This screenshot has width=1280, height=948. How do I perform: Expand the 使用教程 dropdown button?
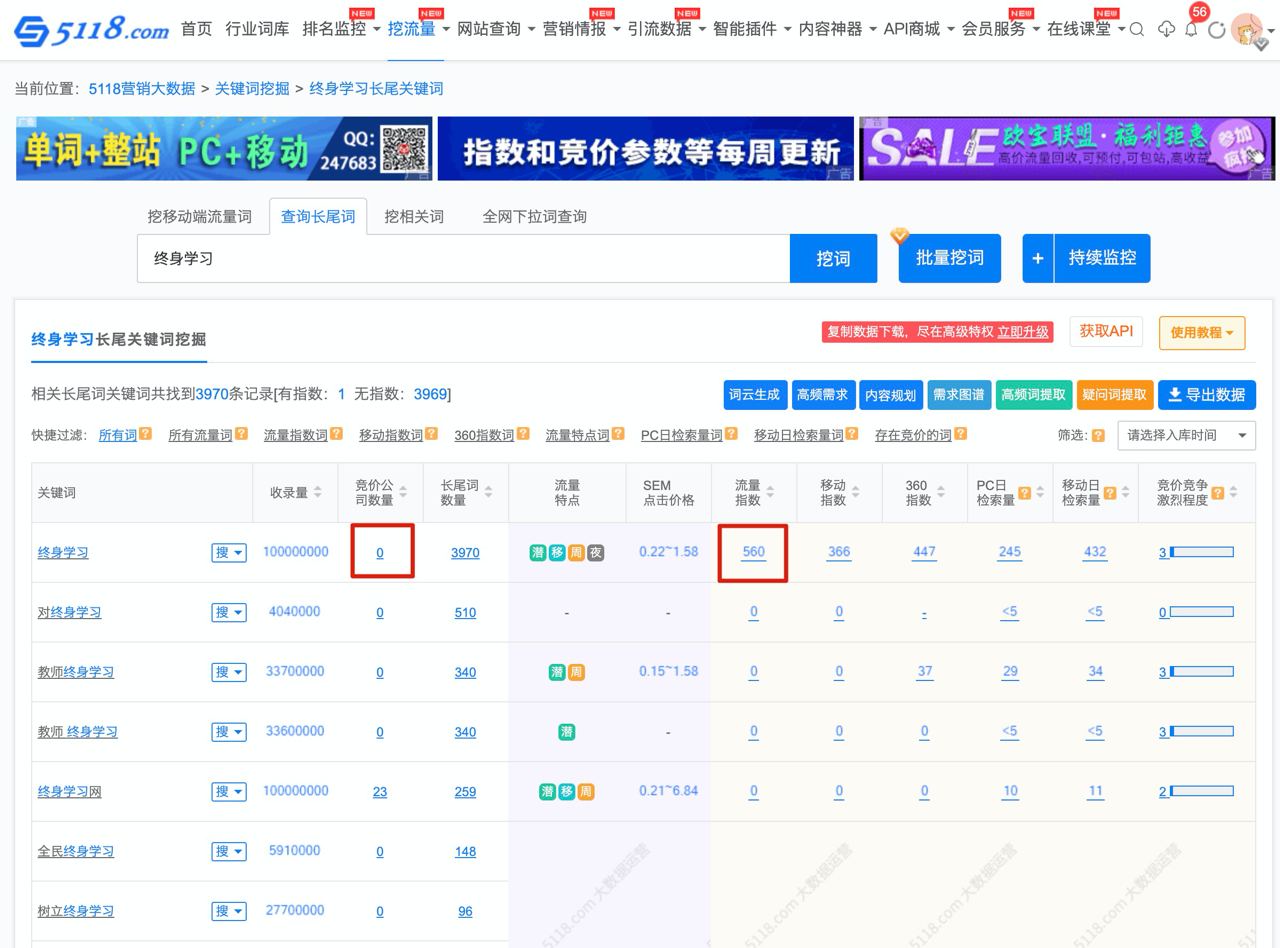pos(1201,333)
